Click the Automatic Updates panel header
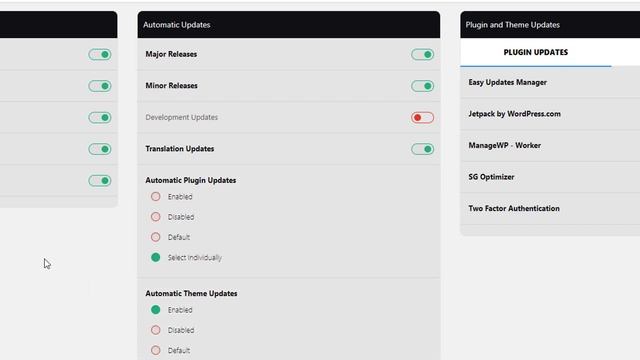 click(289, 24)
